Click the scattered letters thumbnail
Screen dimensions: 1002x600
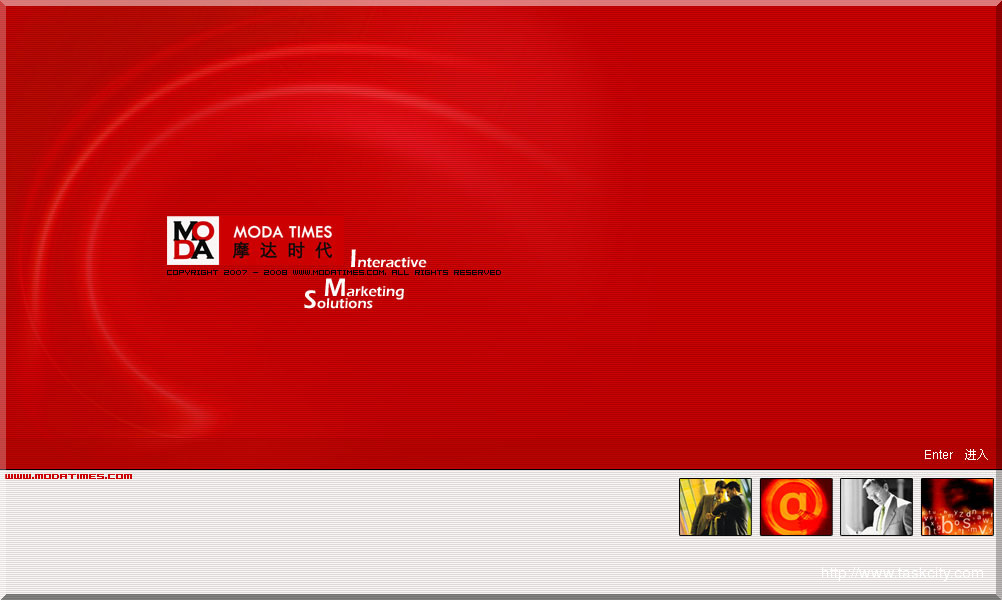click(x=957, y=507)
